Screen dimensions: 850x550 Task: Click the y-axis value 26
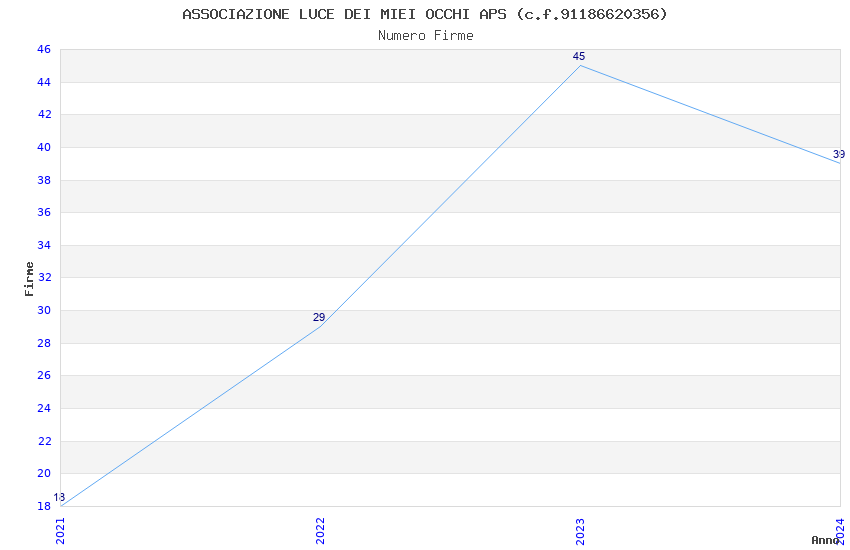tap(44, 376)
